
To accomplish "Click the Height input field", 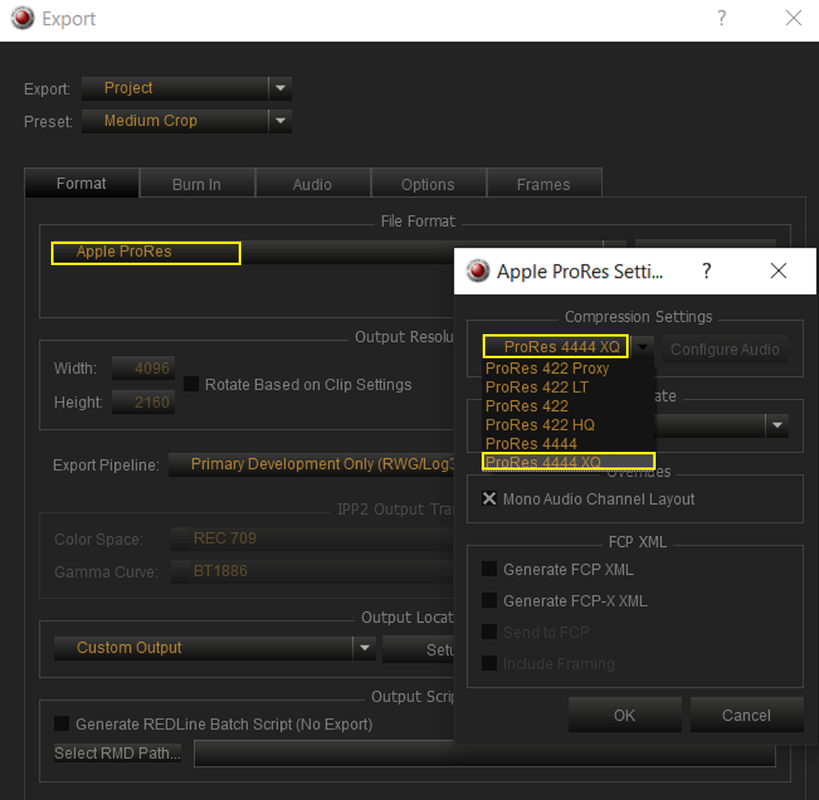I will coord(143,402).
